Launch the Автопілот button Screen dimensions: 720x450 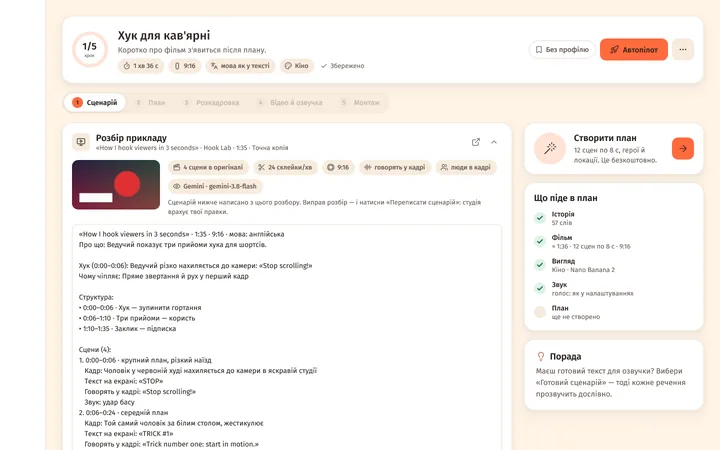click(634, 50)
